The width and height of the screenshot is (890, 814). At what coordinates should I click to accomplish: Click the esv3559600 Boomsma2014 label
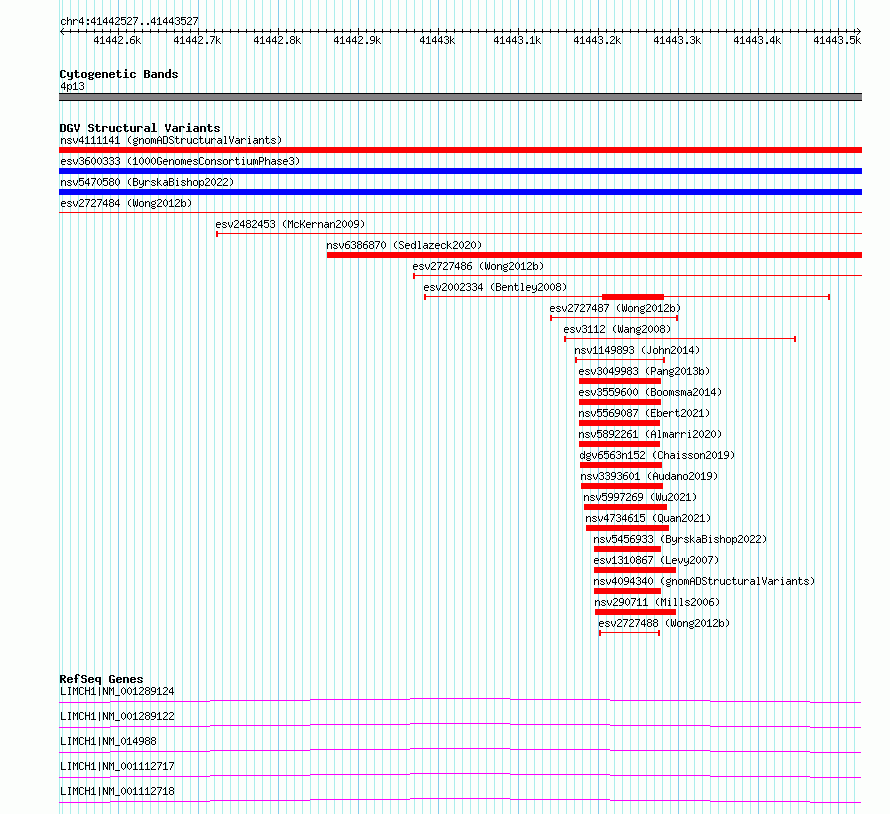pyautogui.click(x=650, y=392)
